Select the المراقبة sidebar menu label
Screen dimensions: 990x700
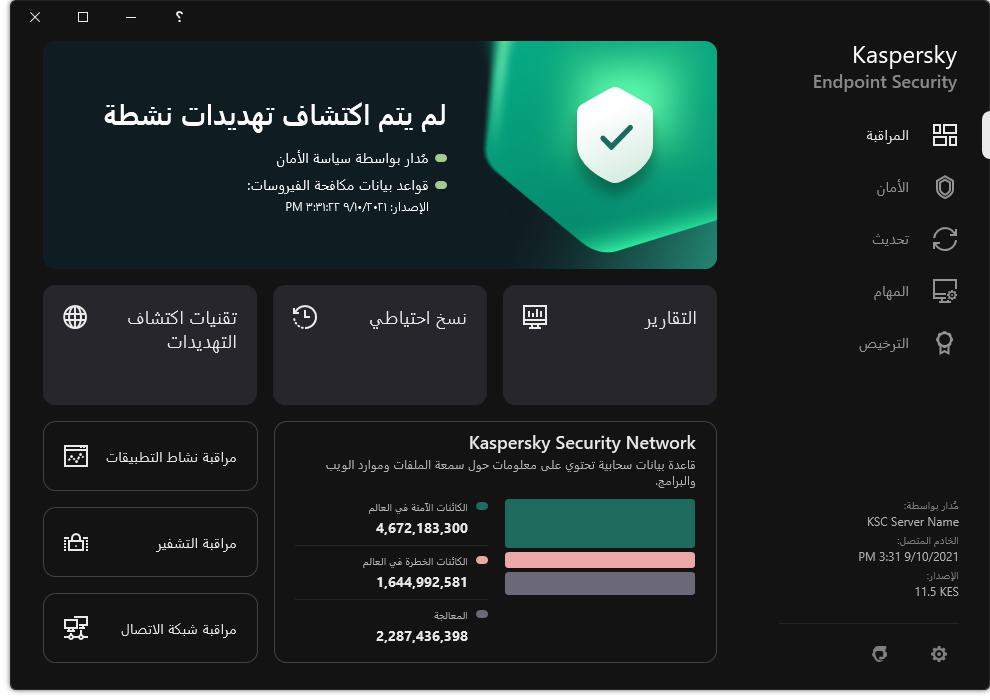point(887,136)
